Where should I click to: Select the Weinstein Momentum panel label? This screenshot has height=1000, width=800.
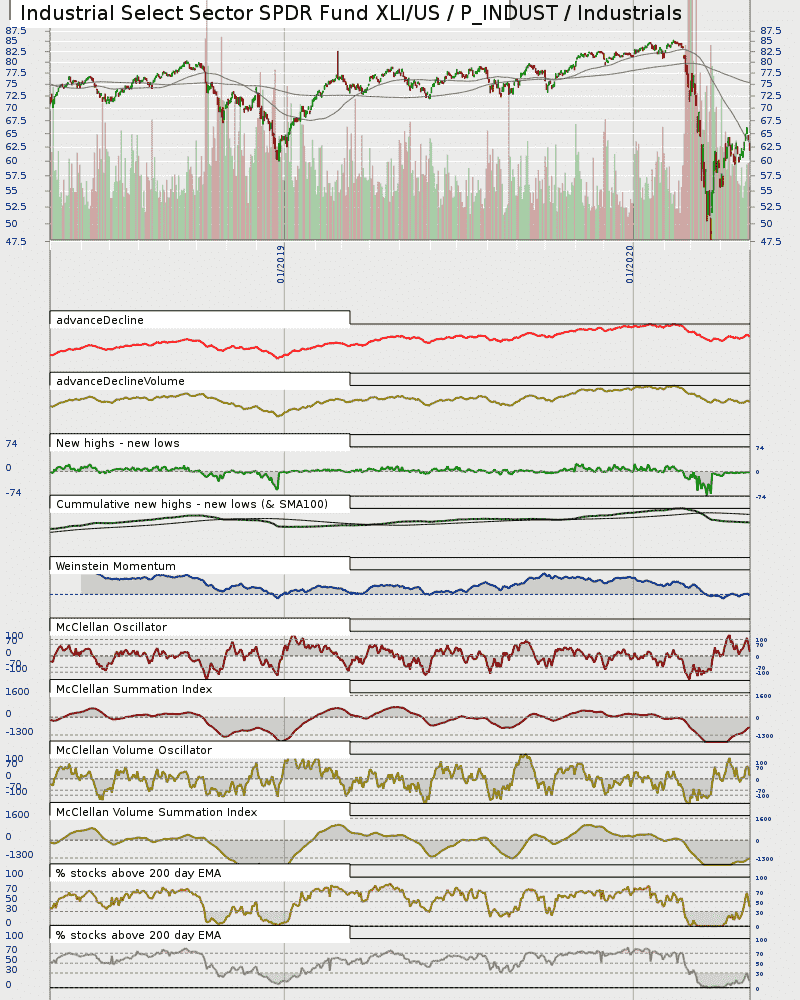(x=115, y=566)
